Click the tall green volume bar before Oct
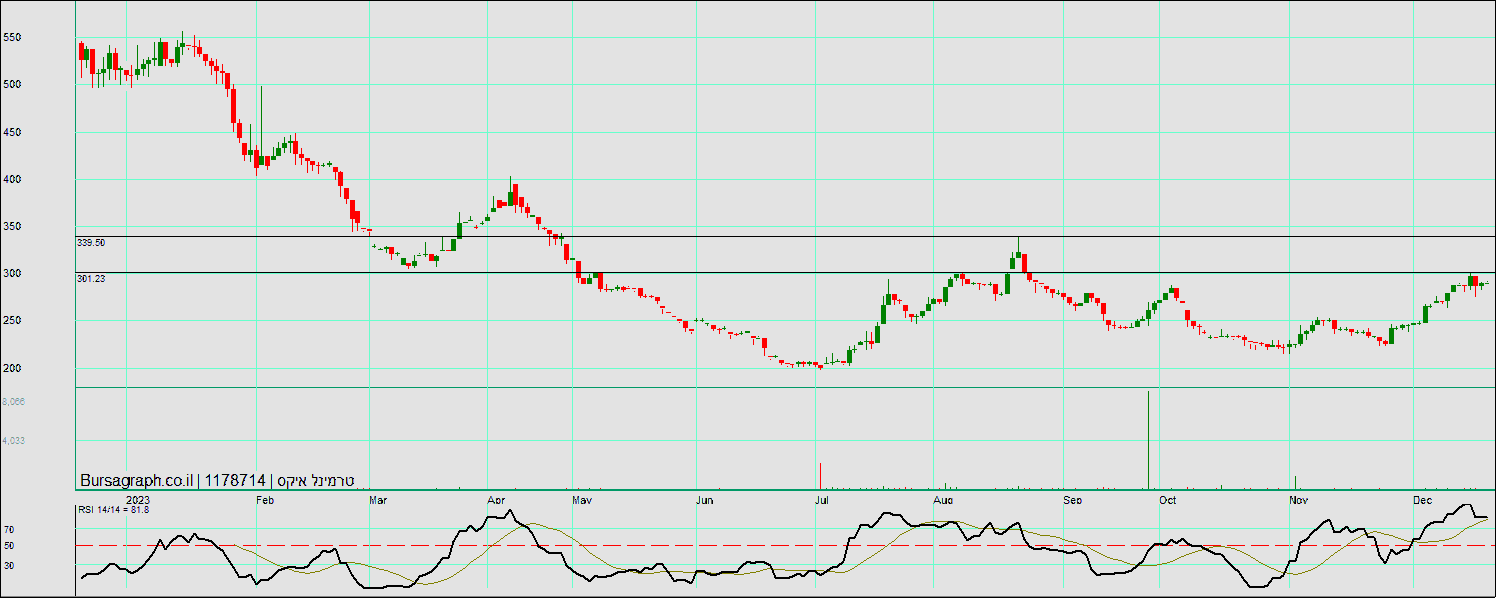The height and width of the screenshot is (598, 1496). tap(1148, 440)
